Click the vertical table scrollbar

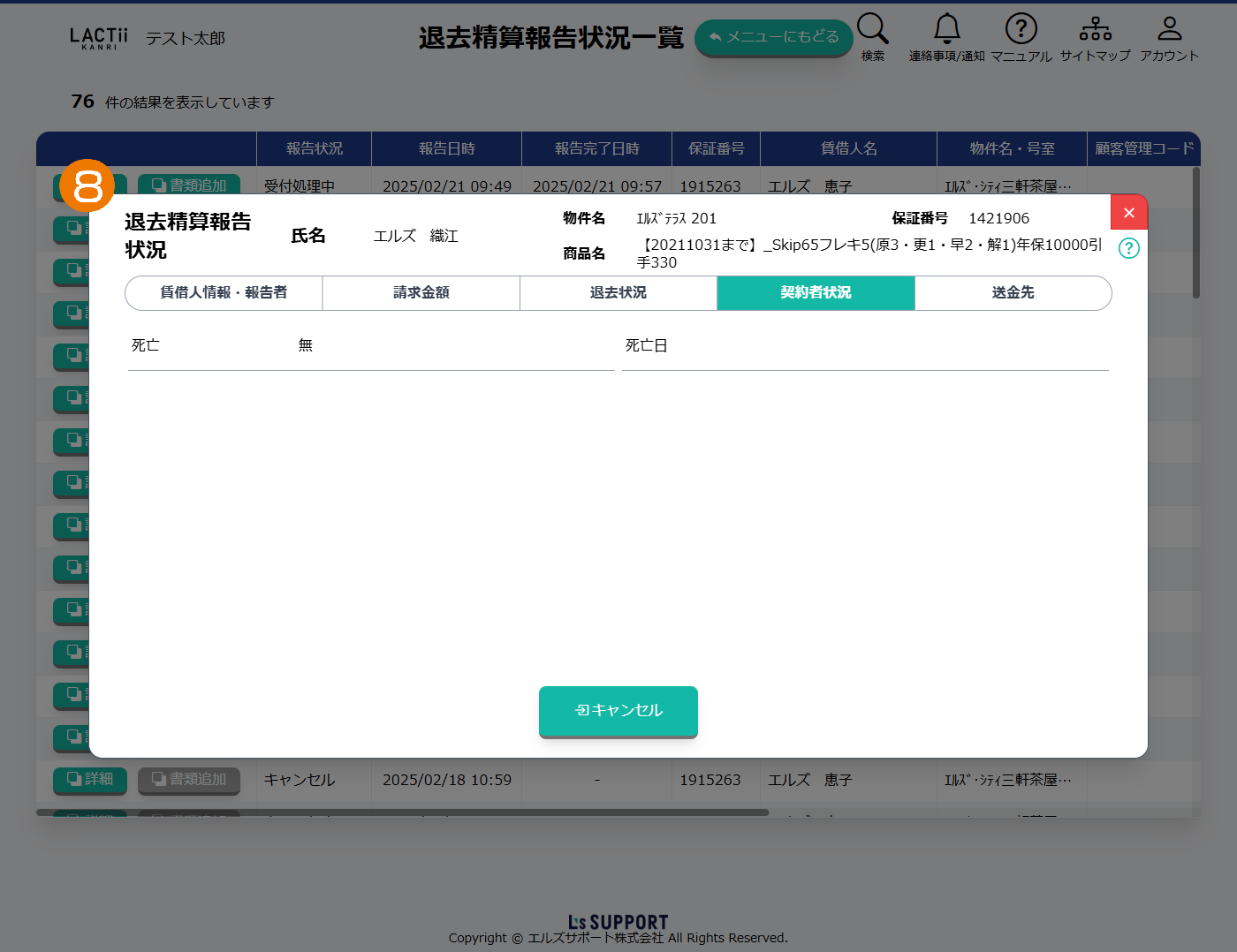(x=1195, y=234)
